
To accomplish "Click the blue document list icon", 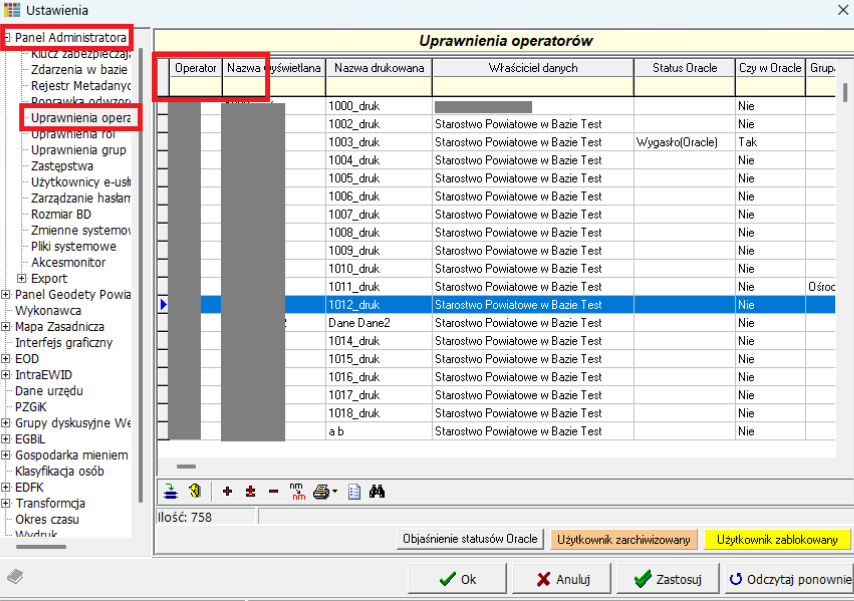I will [x=354, y=491].
